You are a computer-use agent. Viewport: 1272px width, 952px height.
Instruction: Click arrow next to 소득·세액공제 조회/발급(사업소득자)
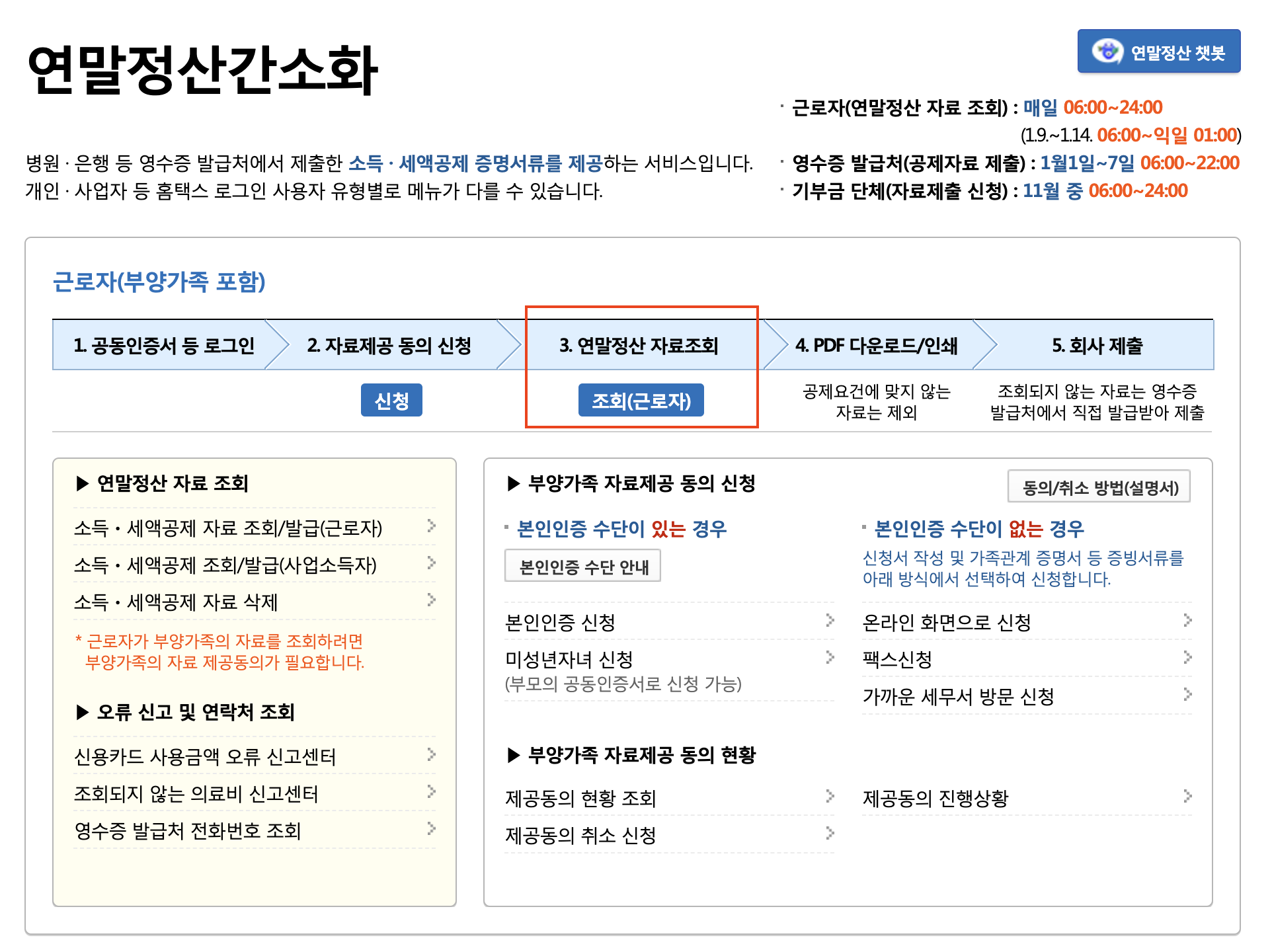click(431, 563)
